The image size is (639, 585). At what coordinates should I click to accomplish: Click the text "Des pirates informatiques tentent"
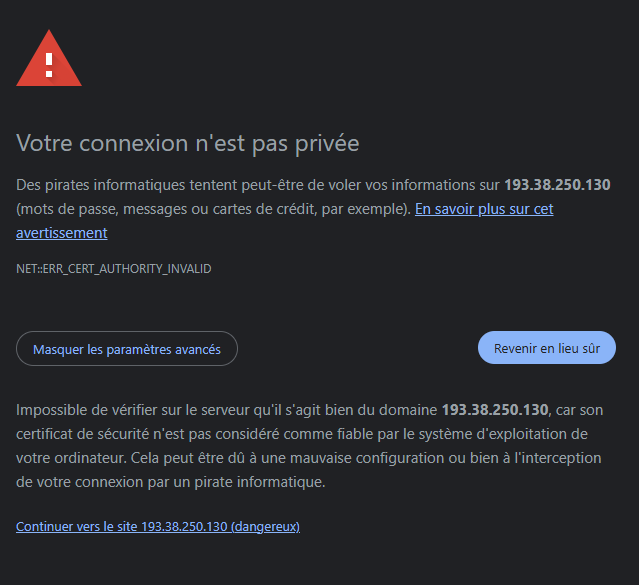coord(127,185)
